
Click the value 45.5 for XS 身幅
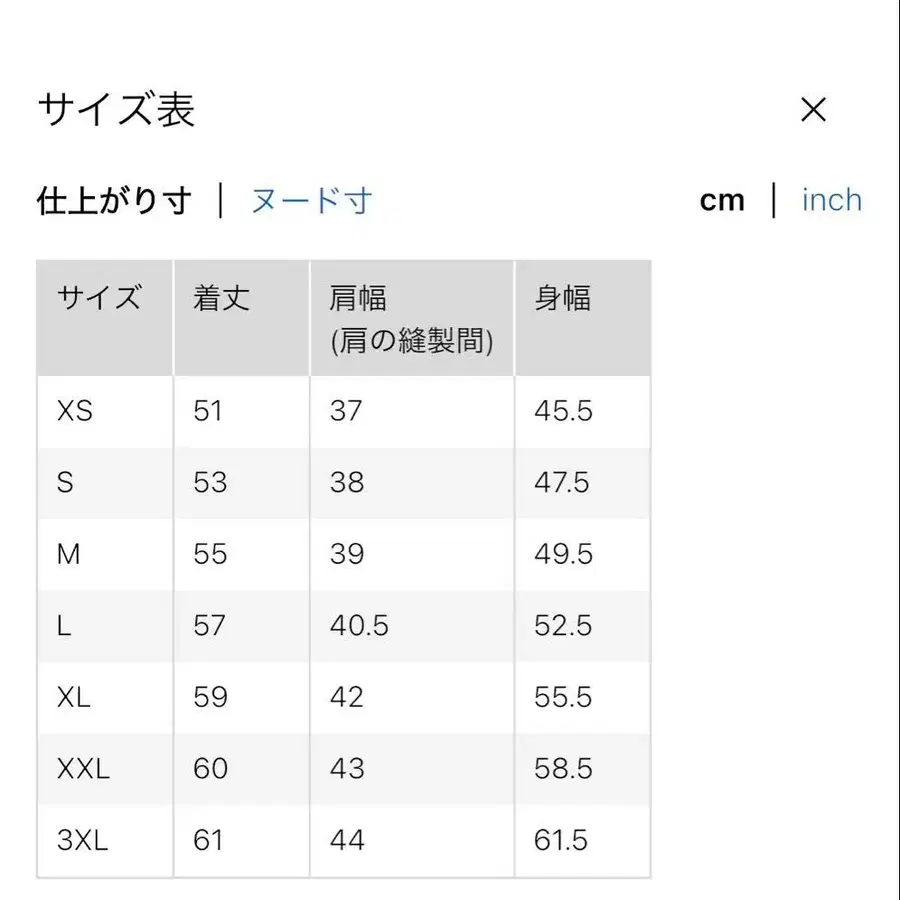click(x=563, y=411)
